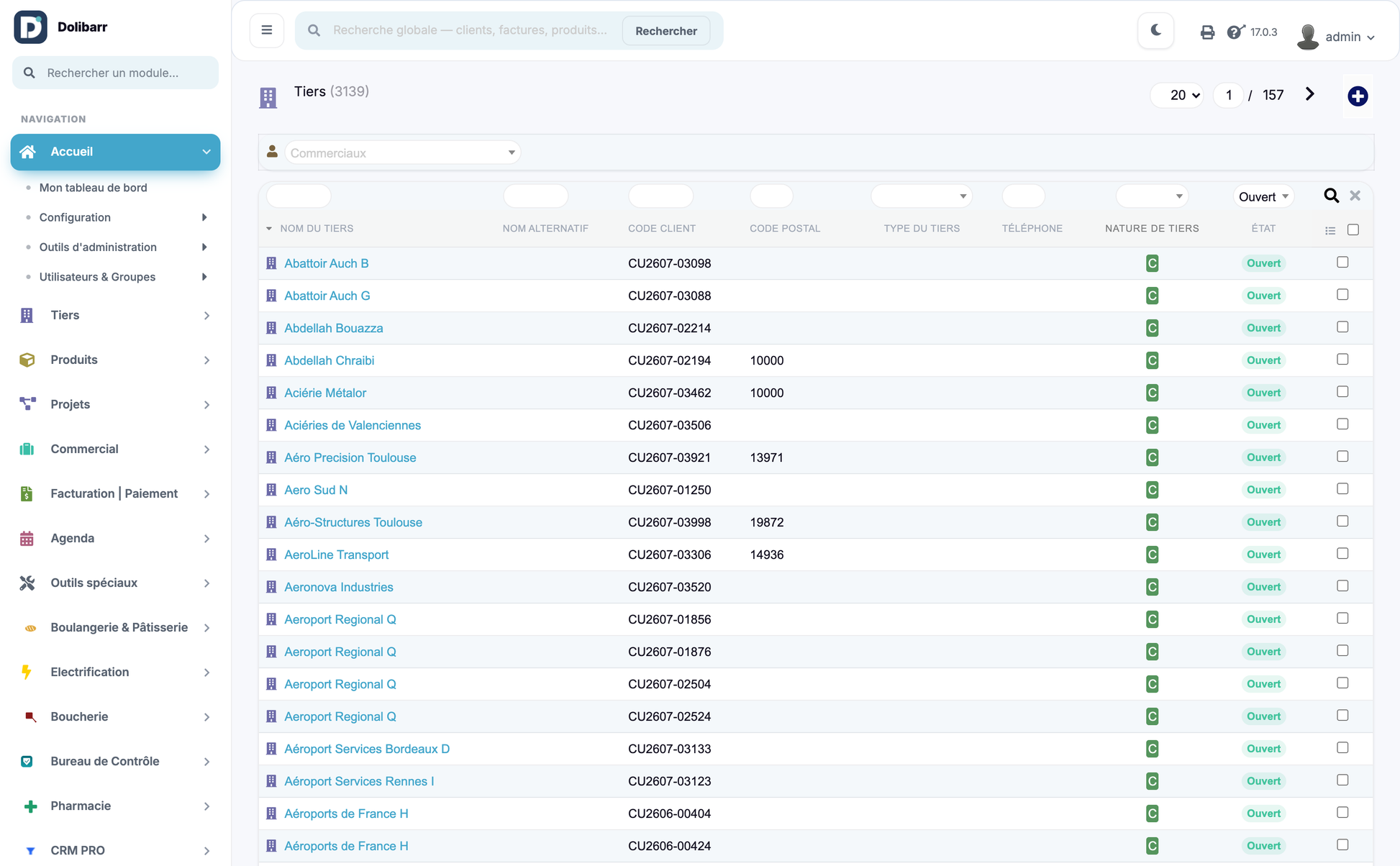Viewport: 1400px width, 866px height.
Task: Run the list filter search magnifier
Action: point(1332,196)
